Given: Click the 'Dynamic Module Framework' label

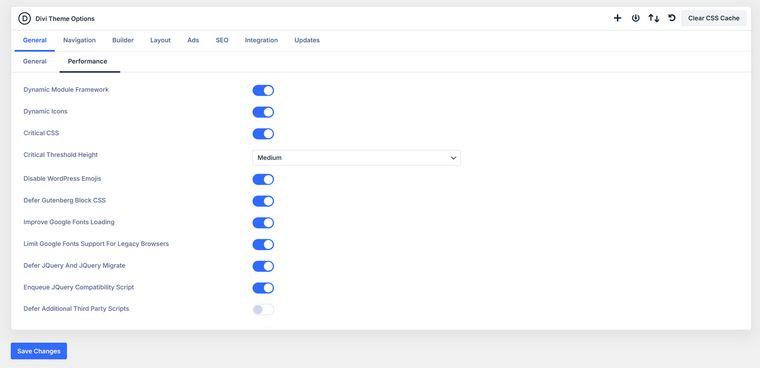Looking at the screenshot, I should coord(66,90).
